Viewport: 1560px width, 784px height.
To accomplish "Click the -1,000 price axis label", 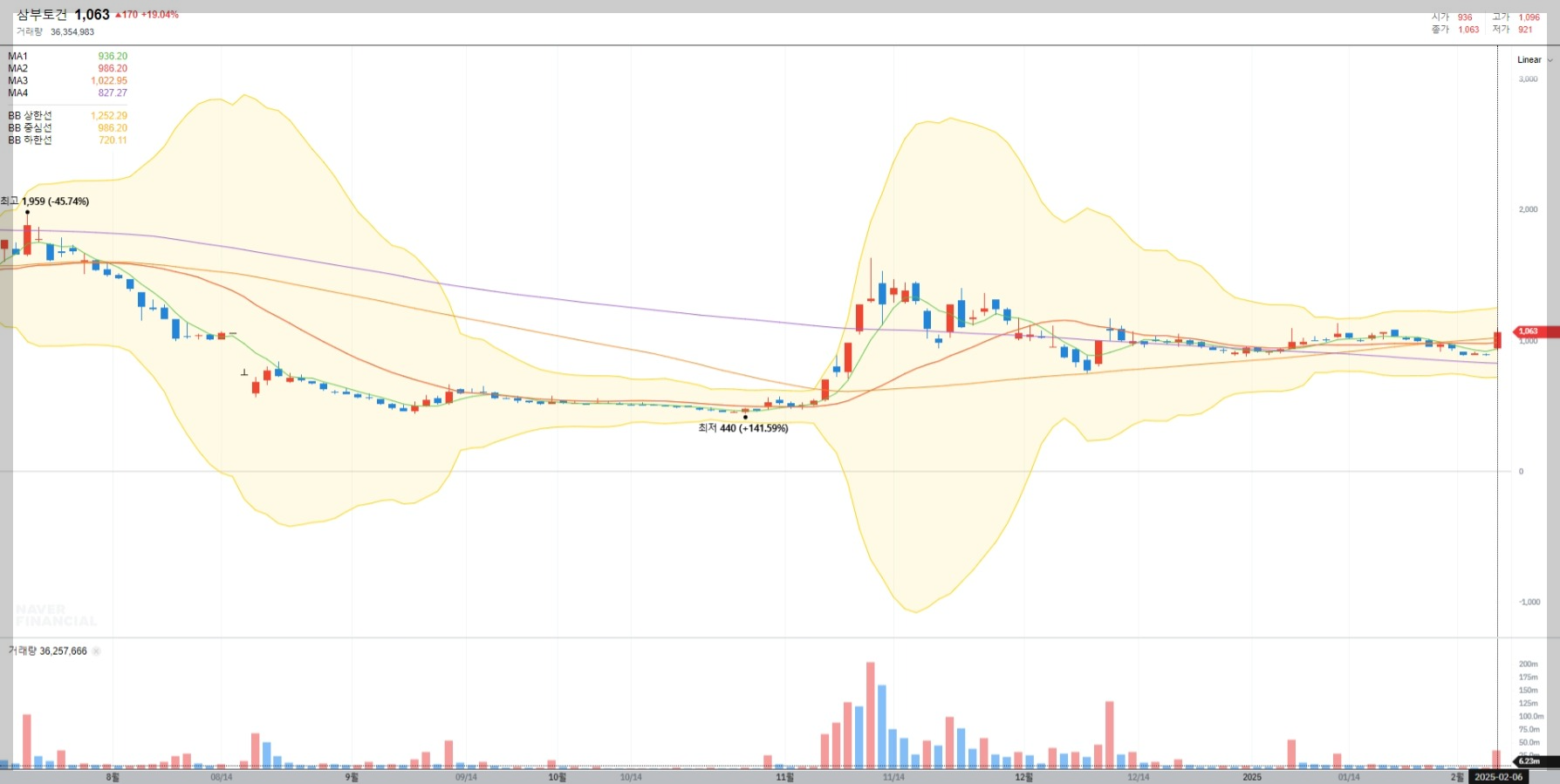I will [x=1528, y=602].
